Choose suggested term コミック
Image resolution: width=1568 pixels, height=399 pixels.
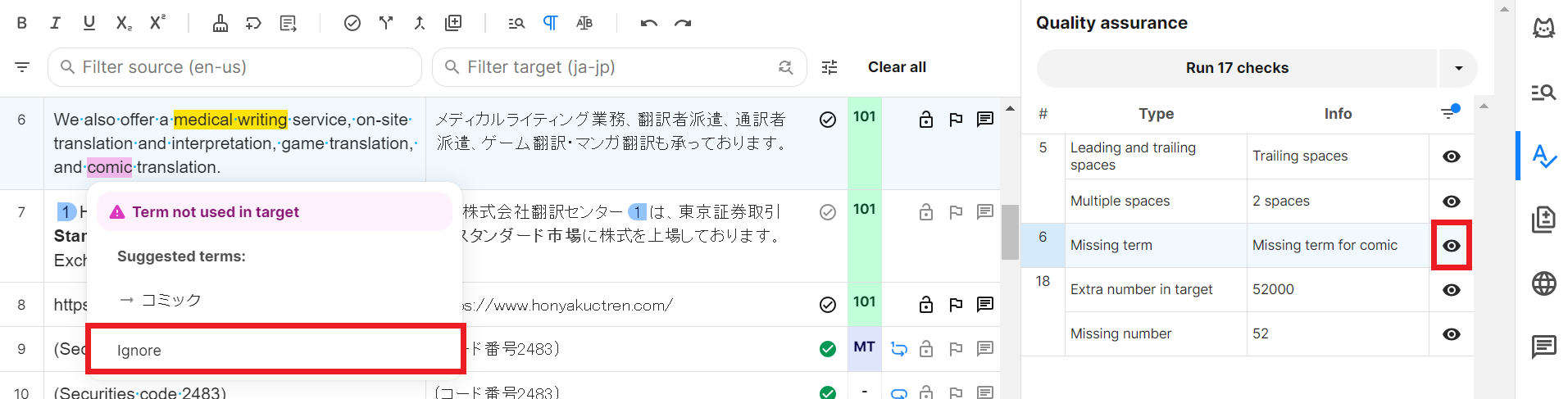pyautogui.click(x=170, y=300)
